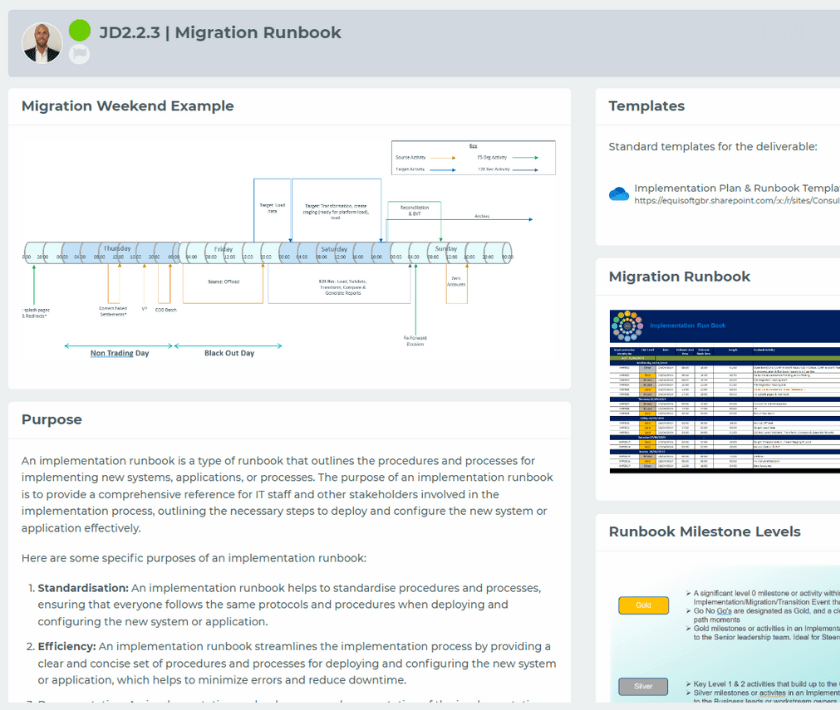Click the small flag icon under status
840x710 pixels.
tap(80, 54)
